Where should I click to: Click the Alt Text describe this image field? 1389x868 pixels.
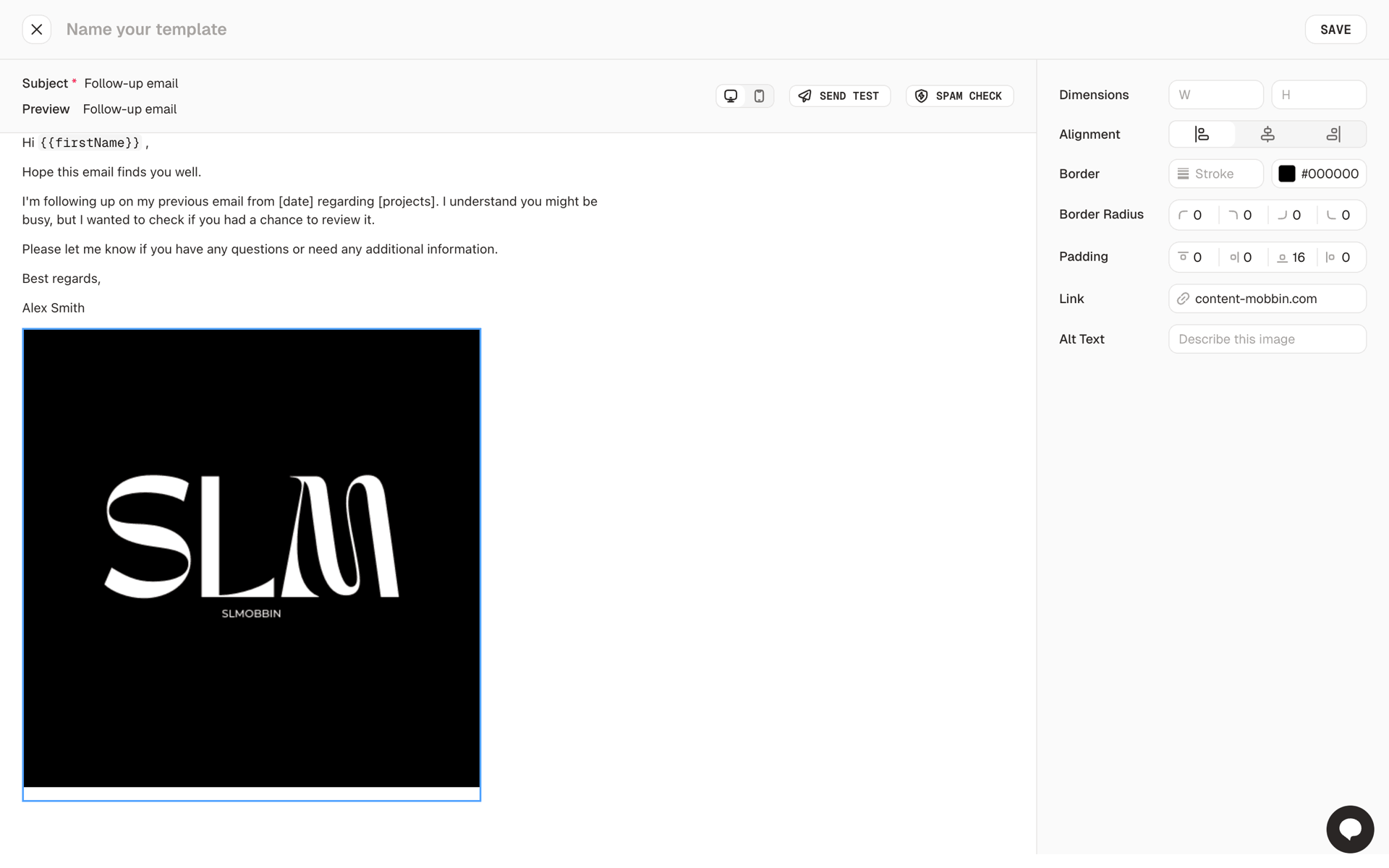click(x=1267, y=339)
